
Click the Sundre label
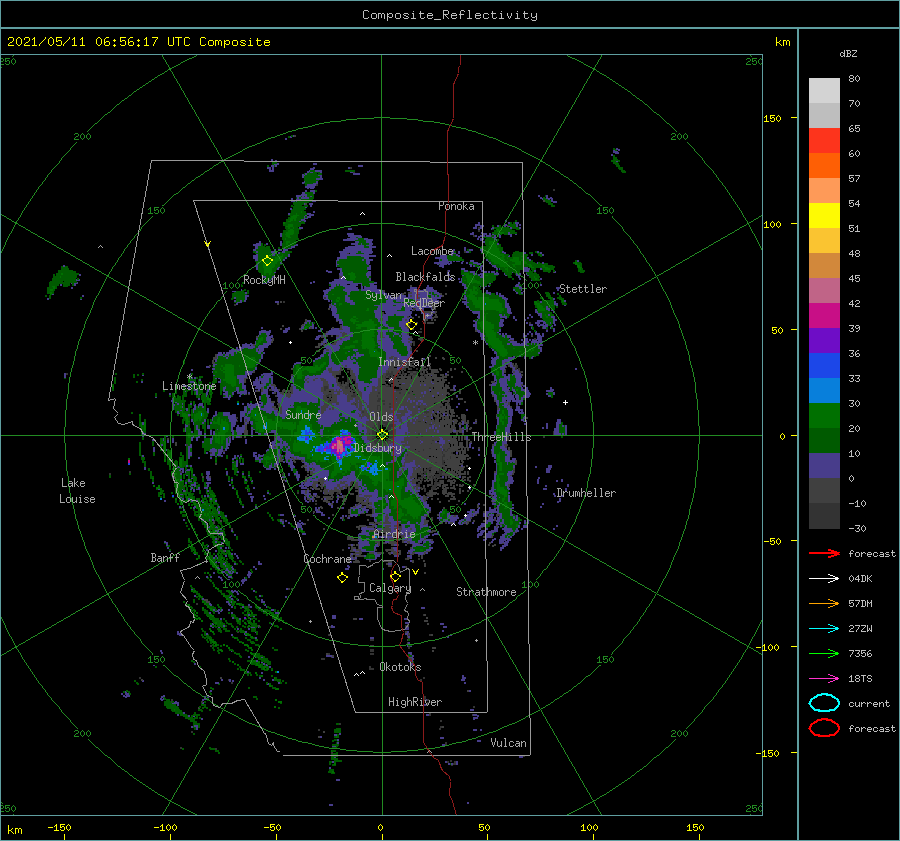(303, 414)
